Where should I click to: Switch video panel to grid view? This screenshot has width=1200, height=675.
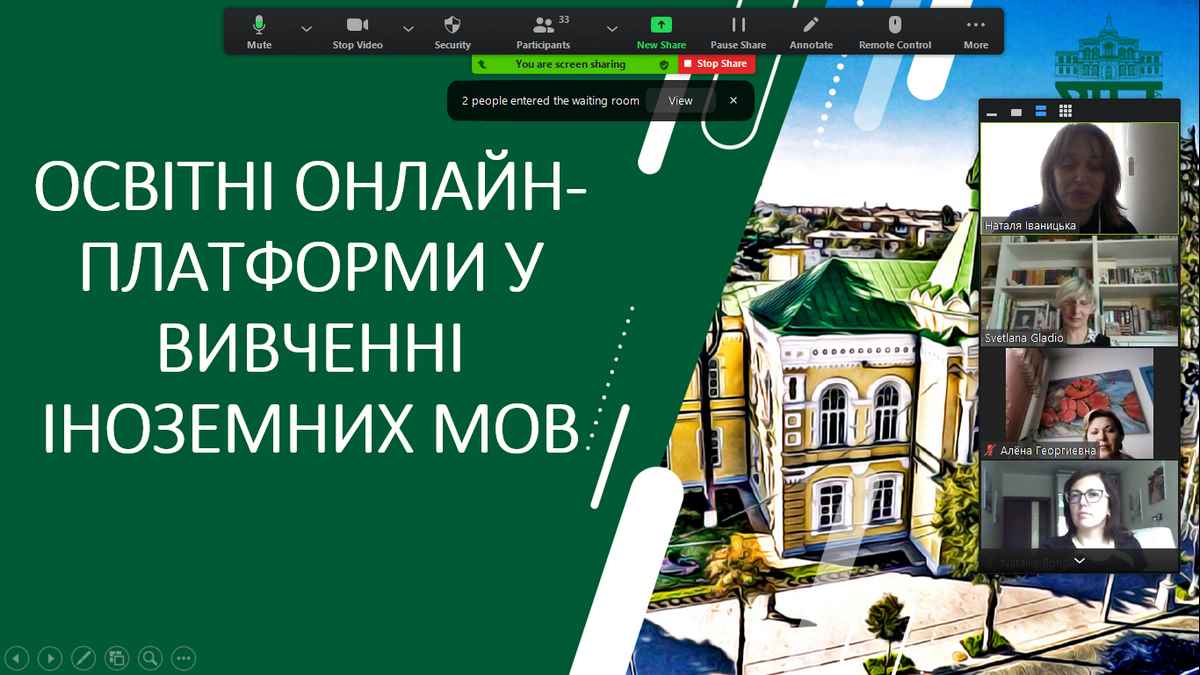[1066, 111]
